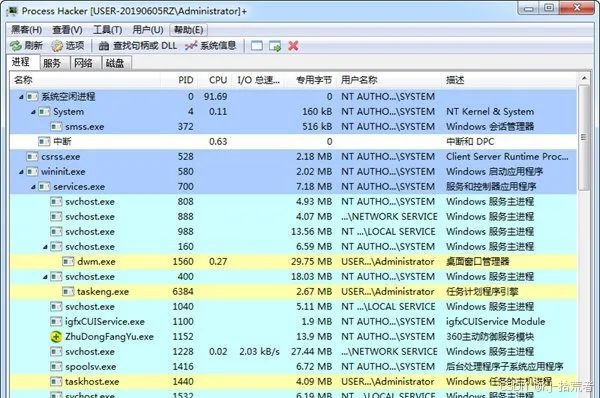Switch to the Services (服务) tab
This screenshot has height=398, width=600.
pos(55,63)
